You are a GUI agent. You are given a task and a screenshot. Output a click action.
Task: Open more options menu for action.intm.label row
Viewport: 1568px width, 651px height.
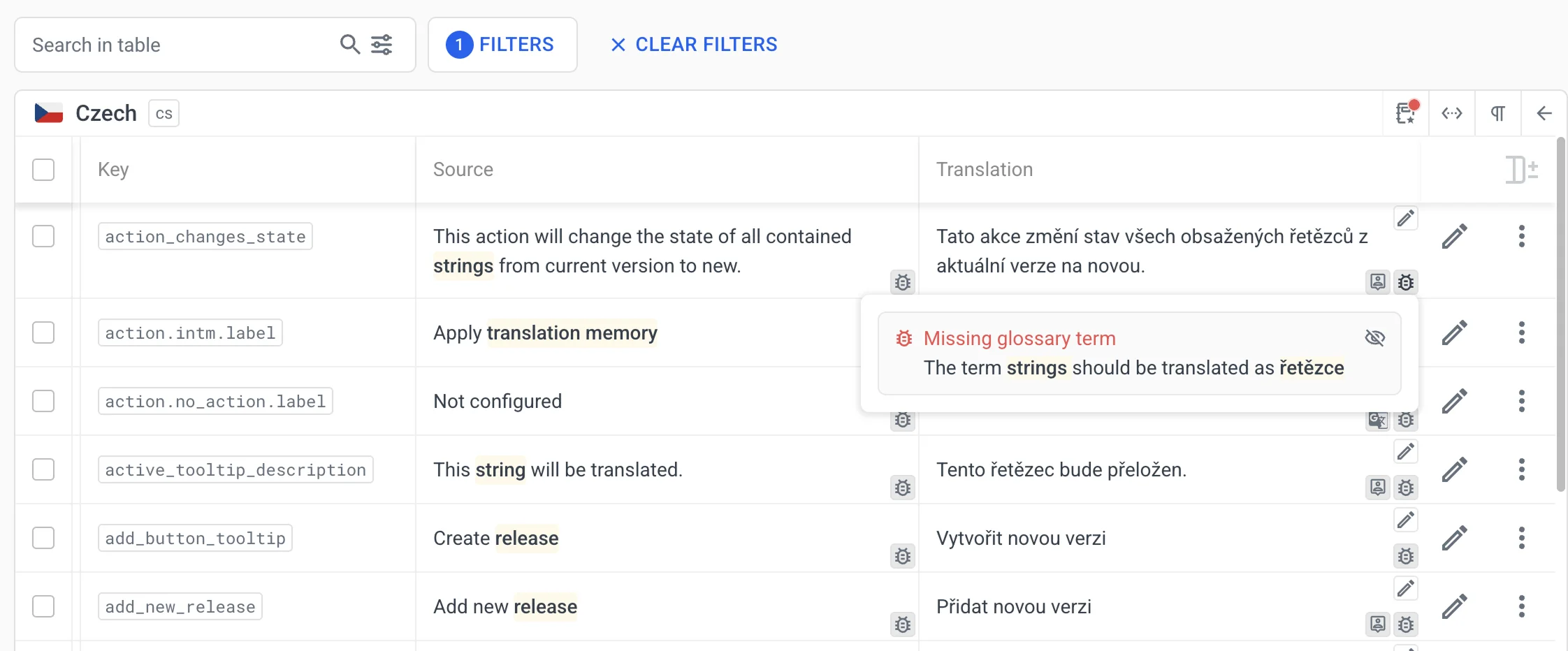point(1521,332)
